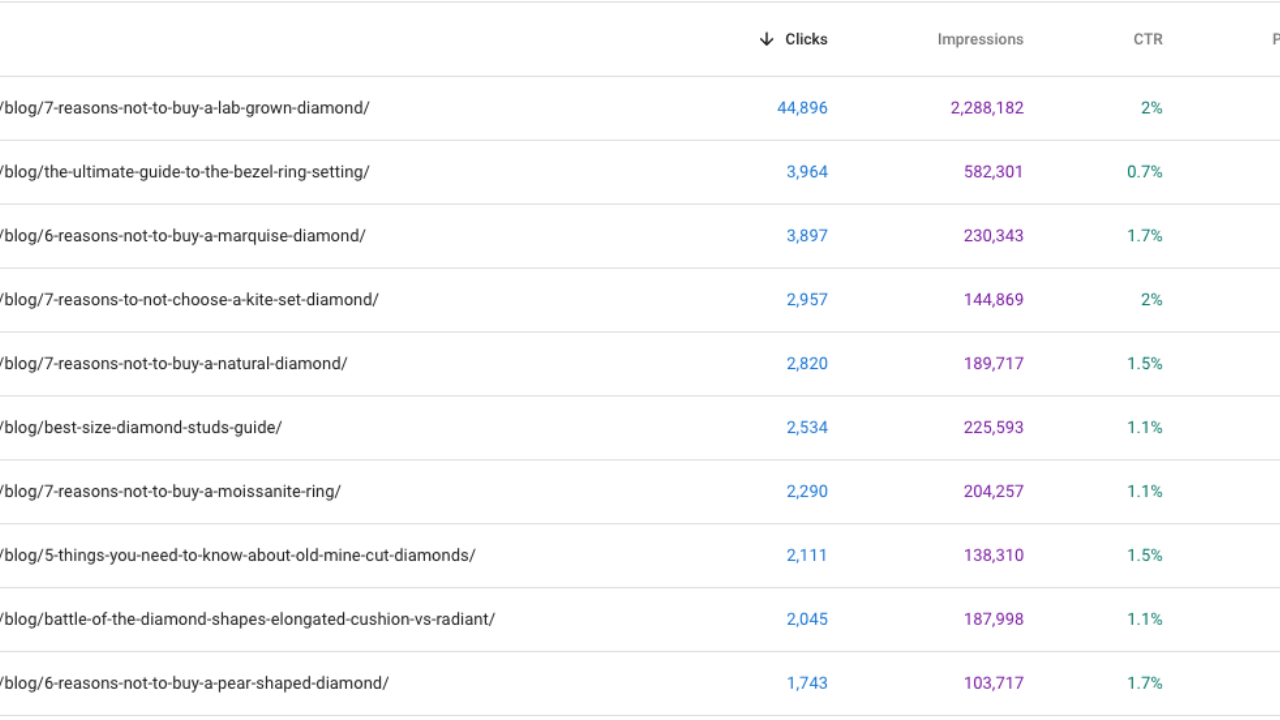Click the 2,534 clicks value

pos(807,428)
